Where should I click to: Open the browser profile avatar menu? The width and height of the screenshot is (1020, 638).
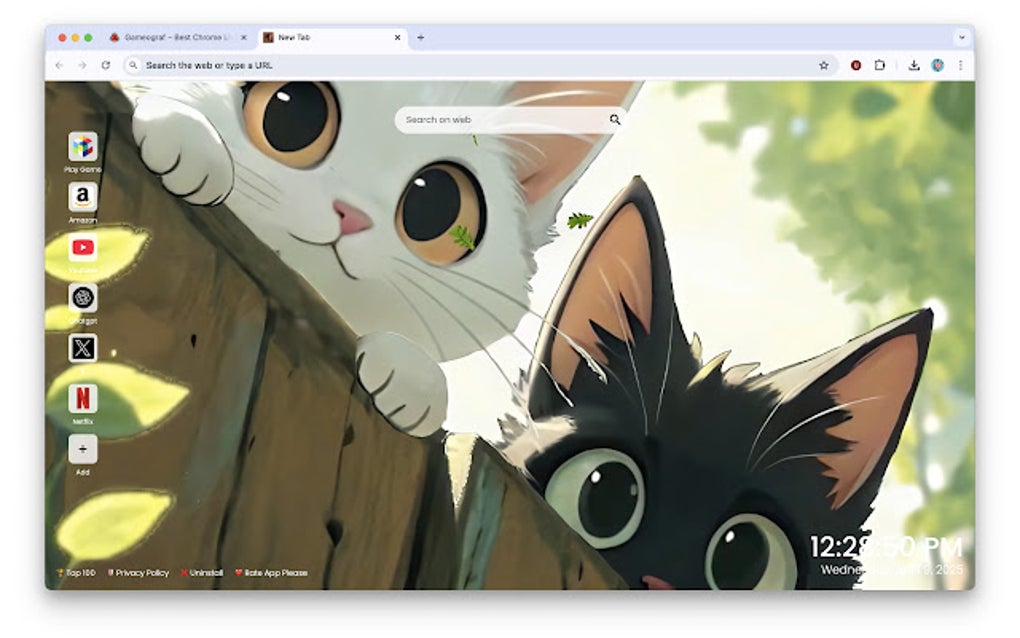(x=937, y=65)
